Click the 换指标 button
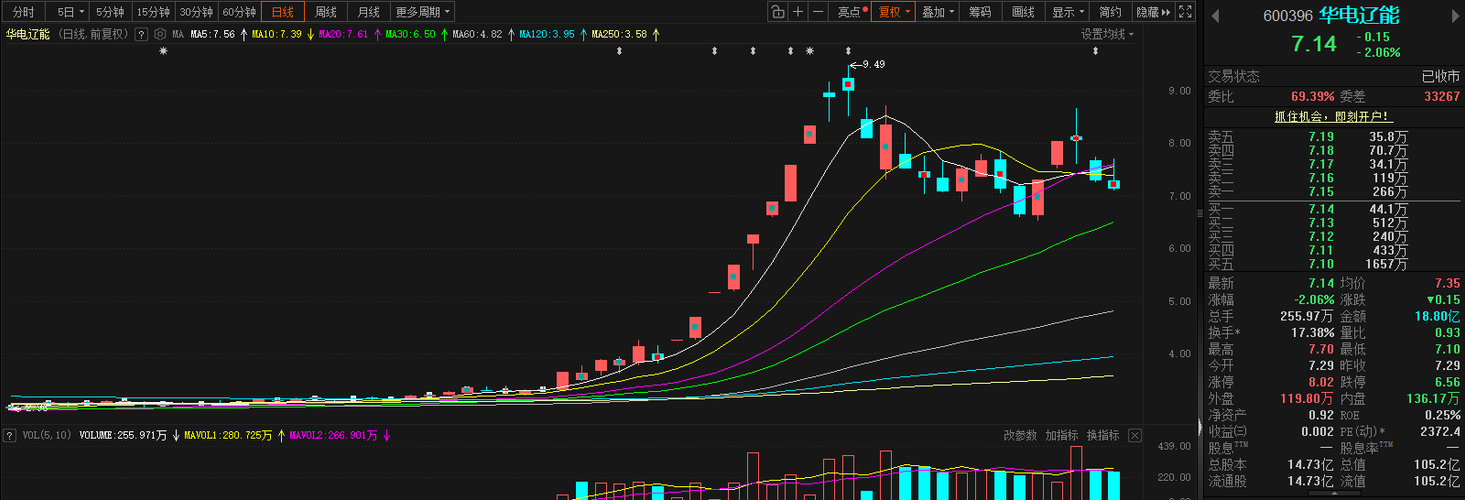 click(1103, 435)
